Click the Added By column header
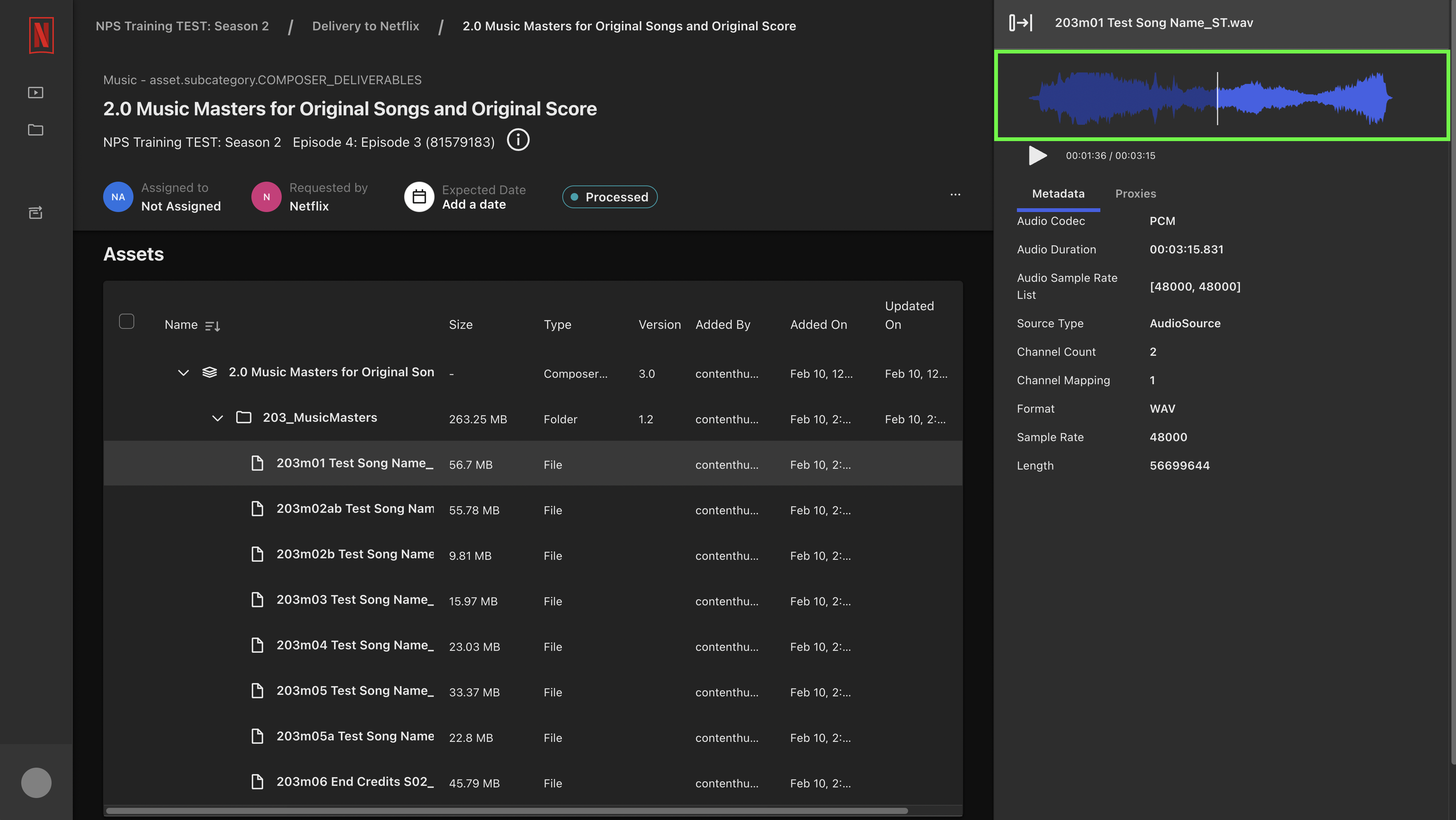 click(723, 325)
